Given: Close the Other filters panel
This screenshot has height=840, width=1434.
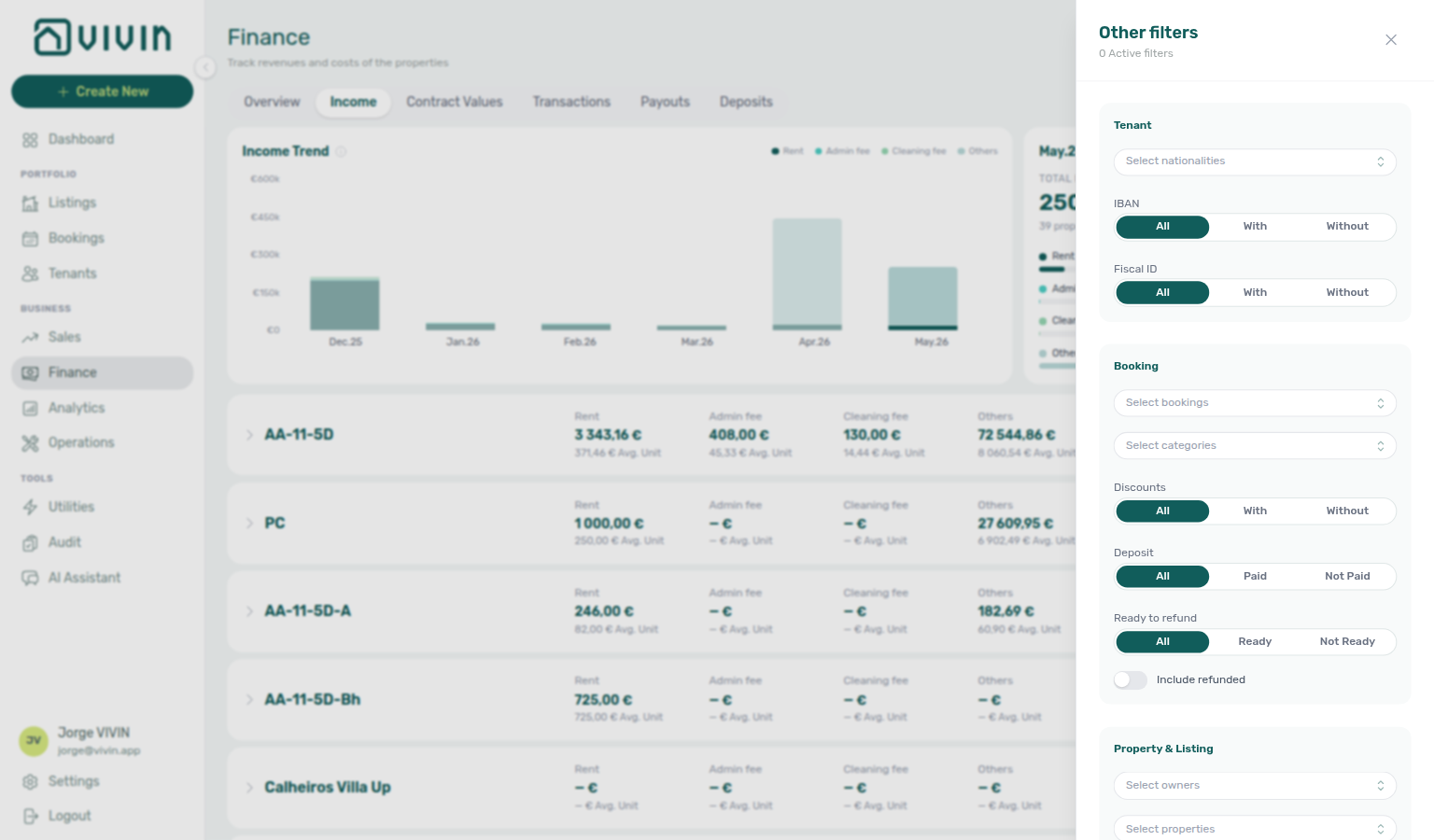Looking at the screenshot, I should click(x=1391, y=40).
